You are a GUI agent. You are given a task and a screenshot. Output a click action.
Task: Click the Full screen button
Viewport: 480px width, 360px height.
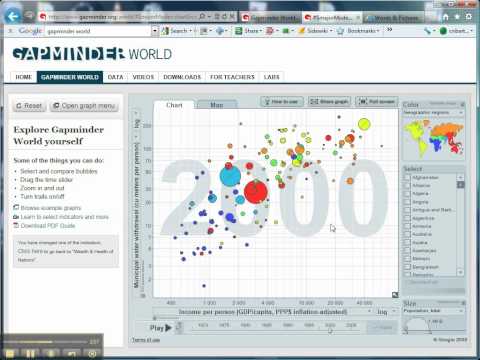coord(377,101)
